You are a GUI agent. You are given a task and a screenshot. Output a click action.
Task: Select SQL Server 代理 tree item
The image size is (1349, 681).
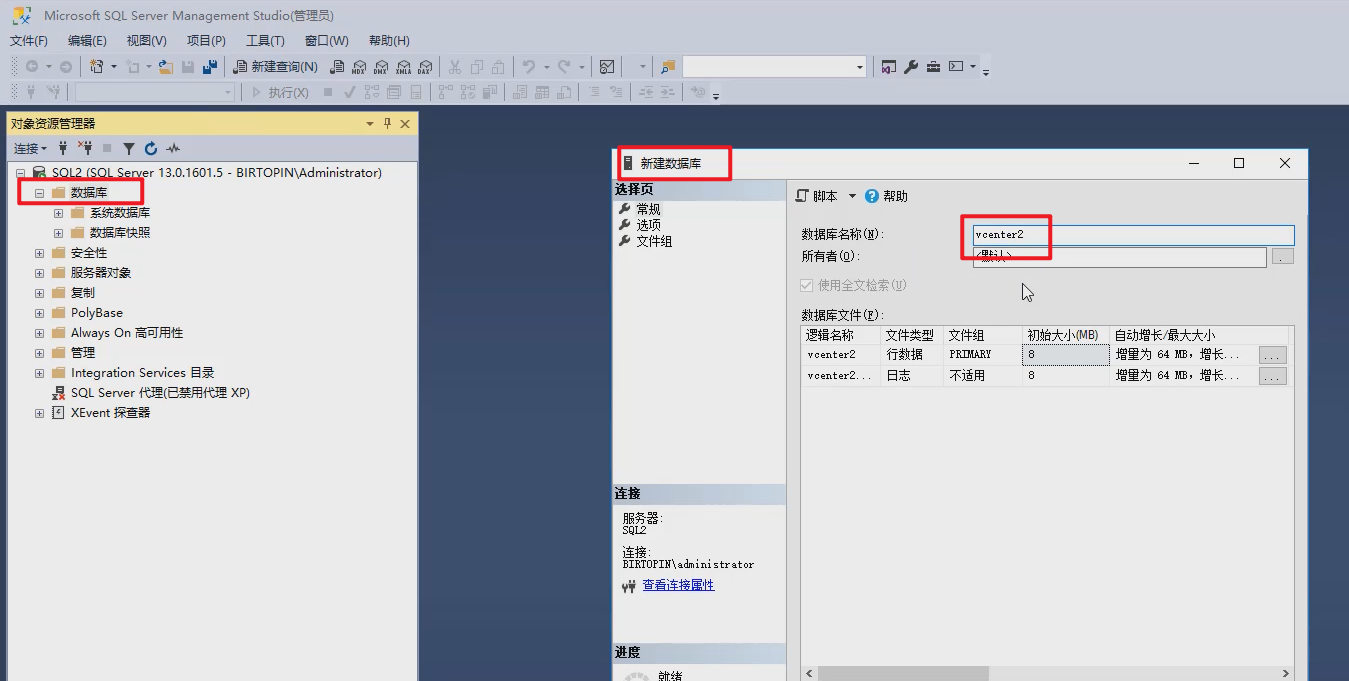160,393
